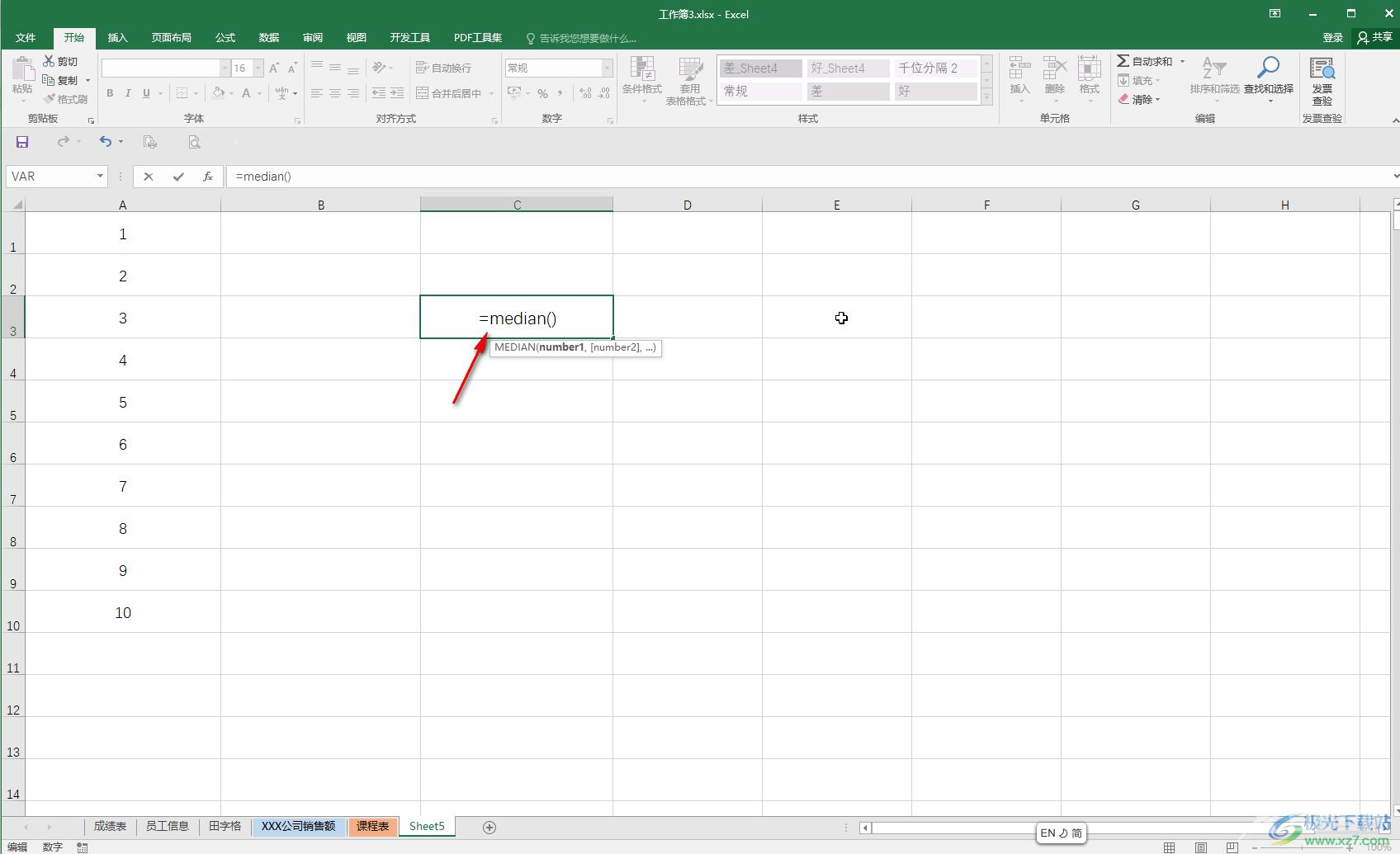The height and width of the screenshot is (854, 1400).
Task: Open the File (文件) menu
Action: pyautogui.click(x=26, y=38)
